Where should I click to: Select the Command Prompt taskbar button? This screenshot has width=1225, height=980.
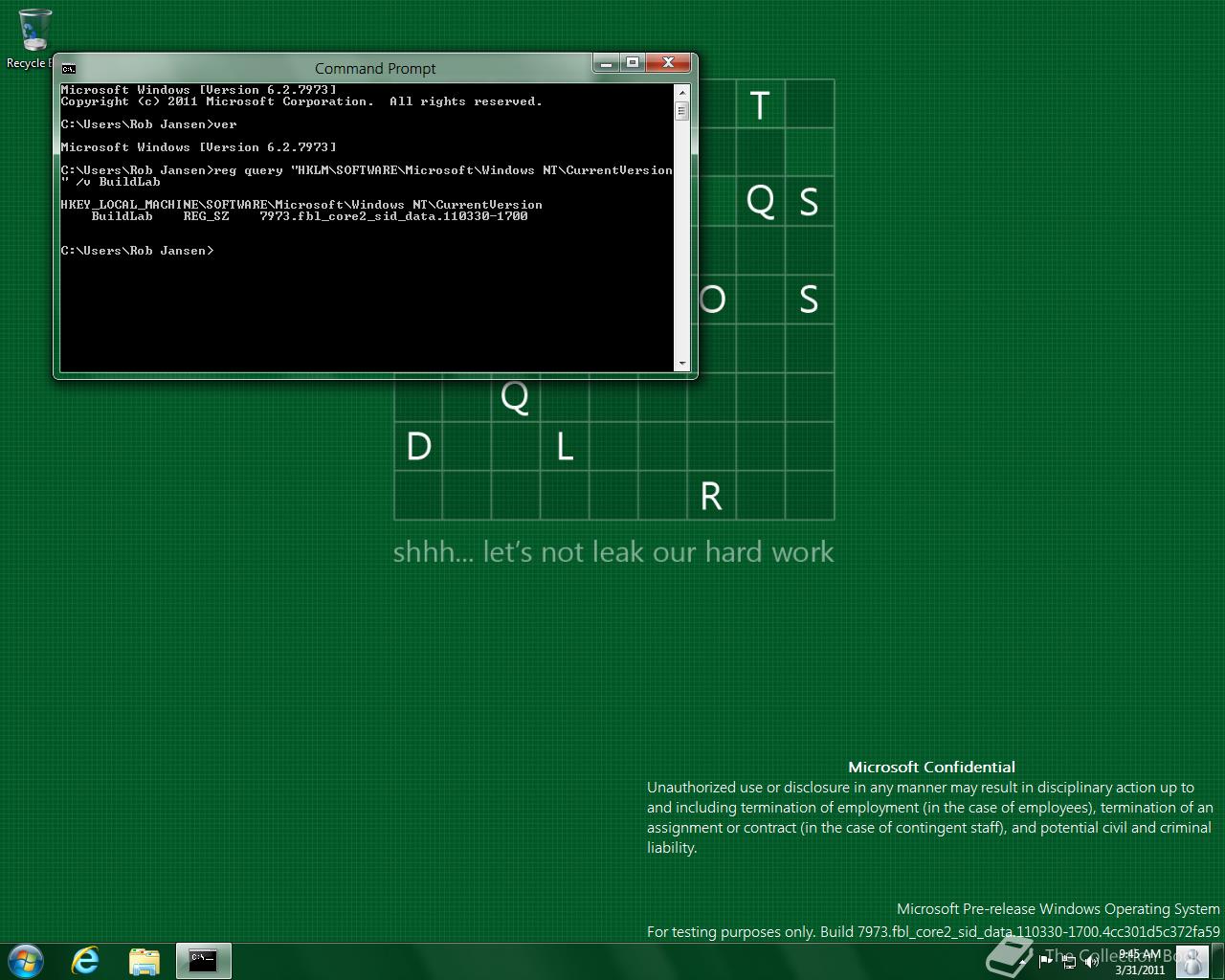click(x=204, y=961)
